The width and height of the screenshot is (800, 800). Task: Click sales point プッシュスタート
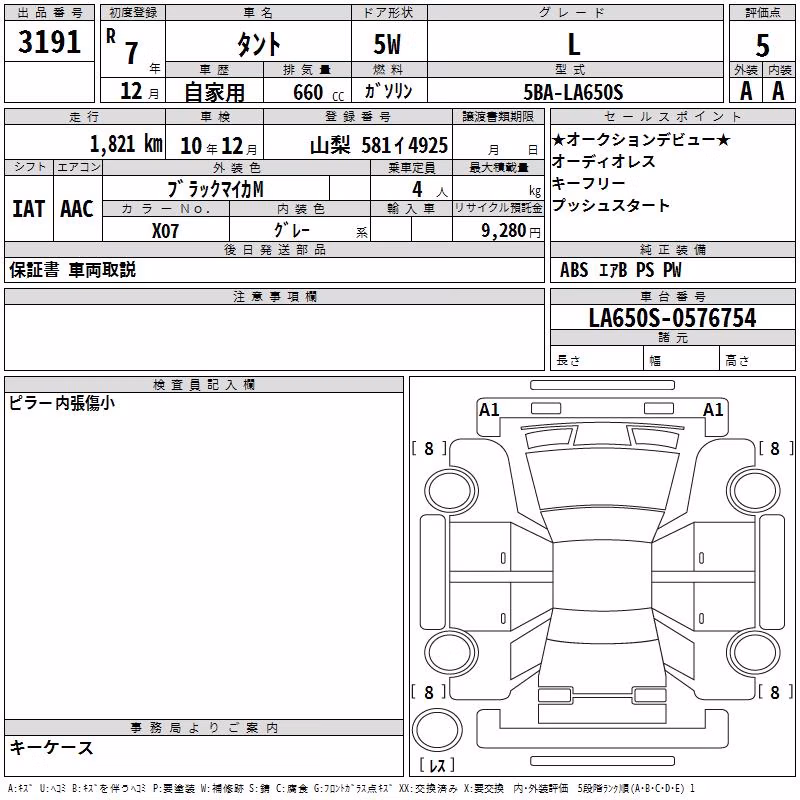click(x=611, y=205)
